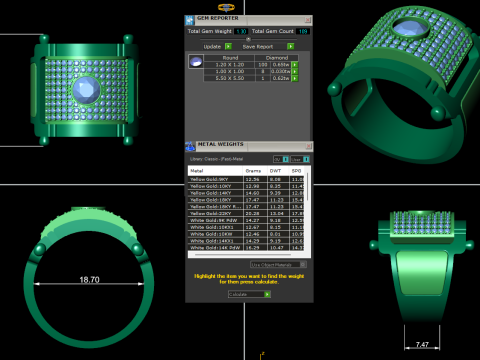Click the Grams column header
480x360 pixels.
(x=255, y=171)
